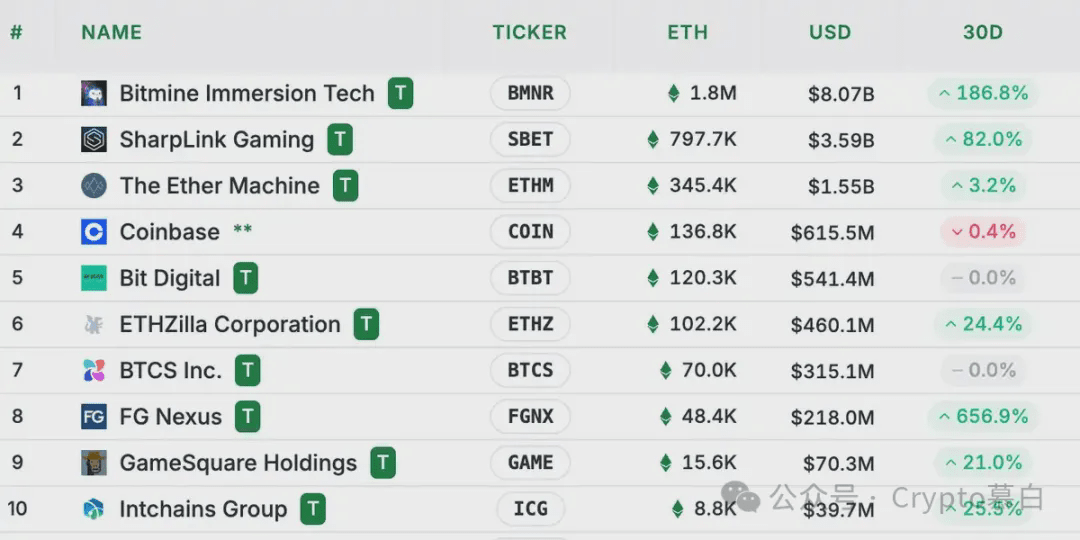Sort by the USD column header
The width and height of the screenshot is (1080, 540).
(x=830, y=32)
